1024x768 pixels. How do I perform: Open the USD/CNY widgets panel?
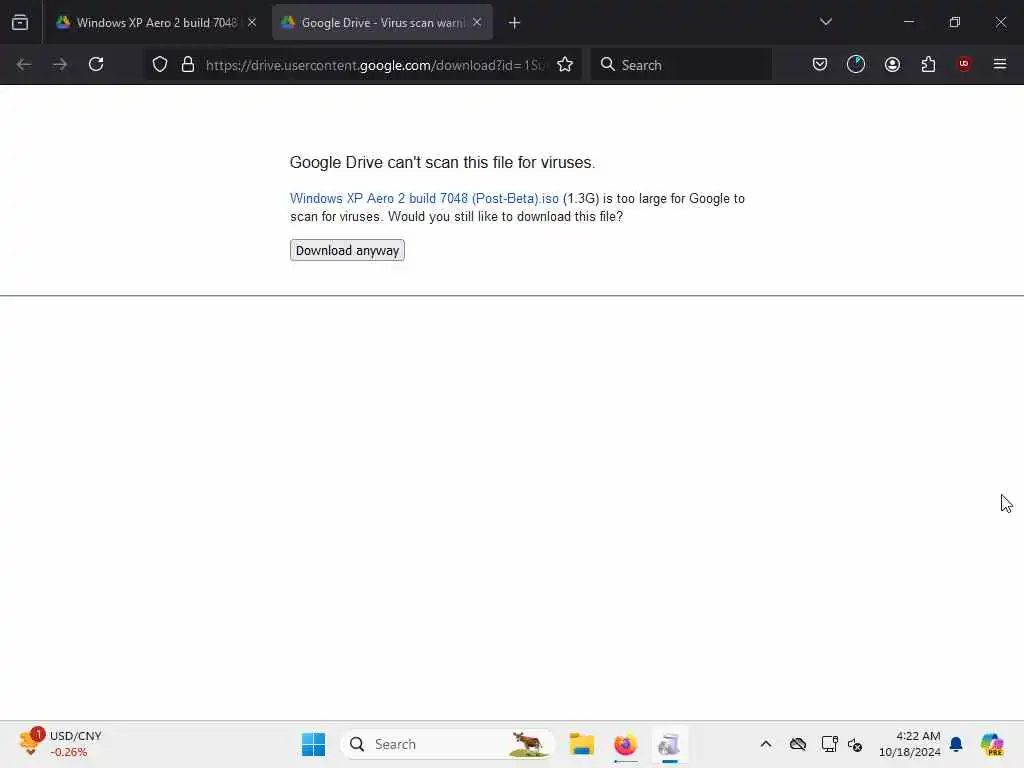(x=61, y=744)
